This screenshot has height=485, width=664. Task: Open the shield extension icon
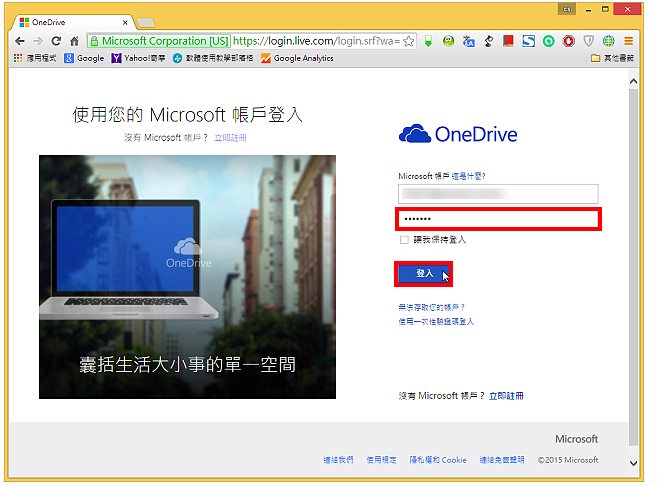(x=589, y=41)
